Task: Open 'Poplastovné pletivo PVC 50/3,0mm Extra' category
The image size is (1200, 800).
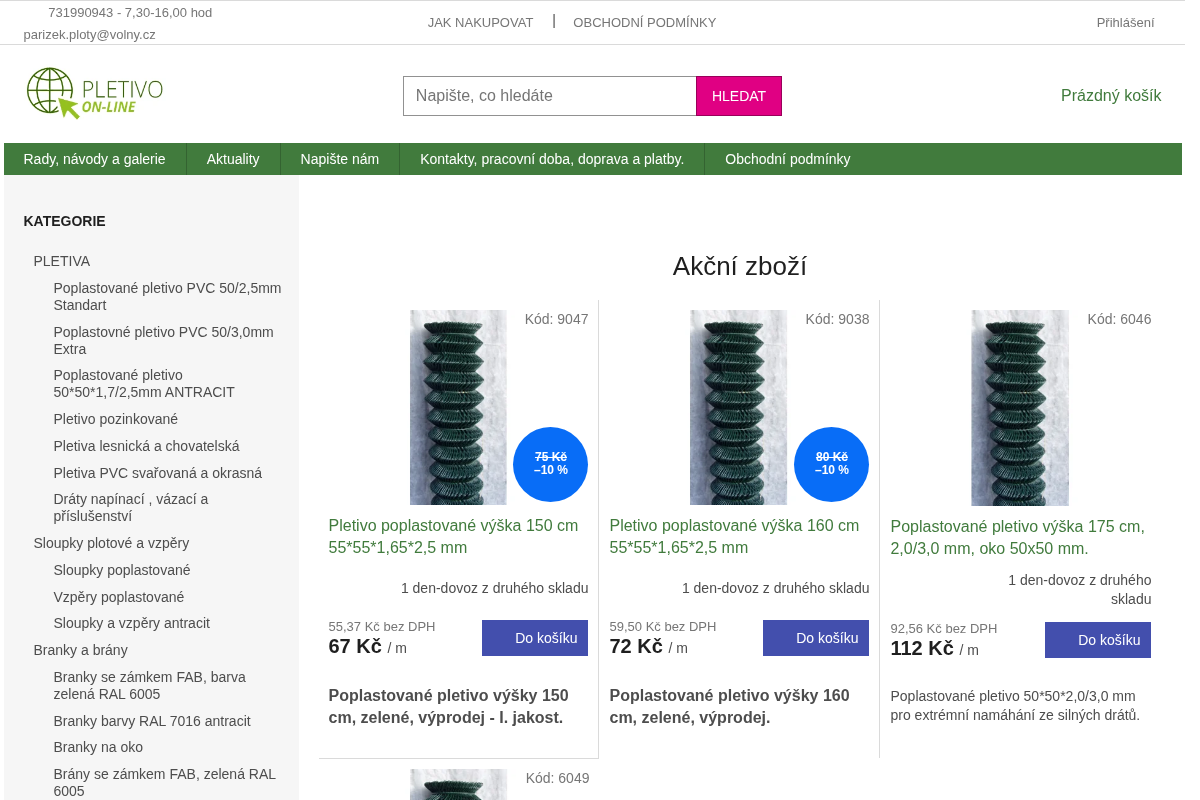Action: pos(163,340)
